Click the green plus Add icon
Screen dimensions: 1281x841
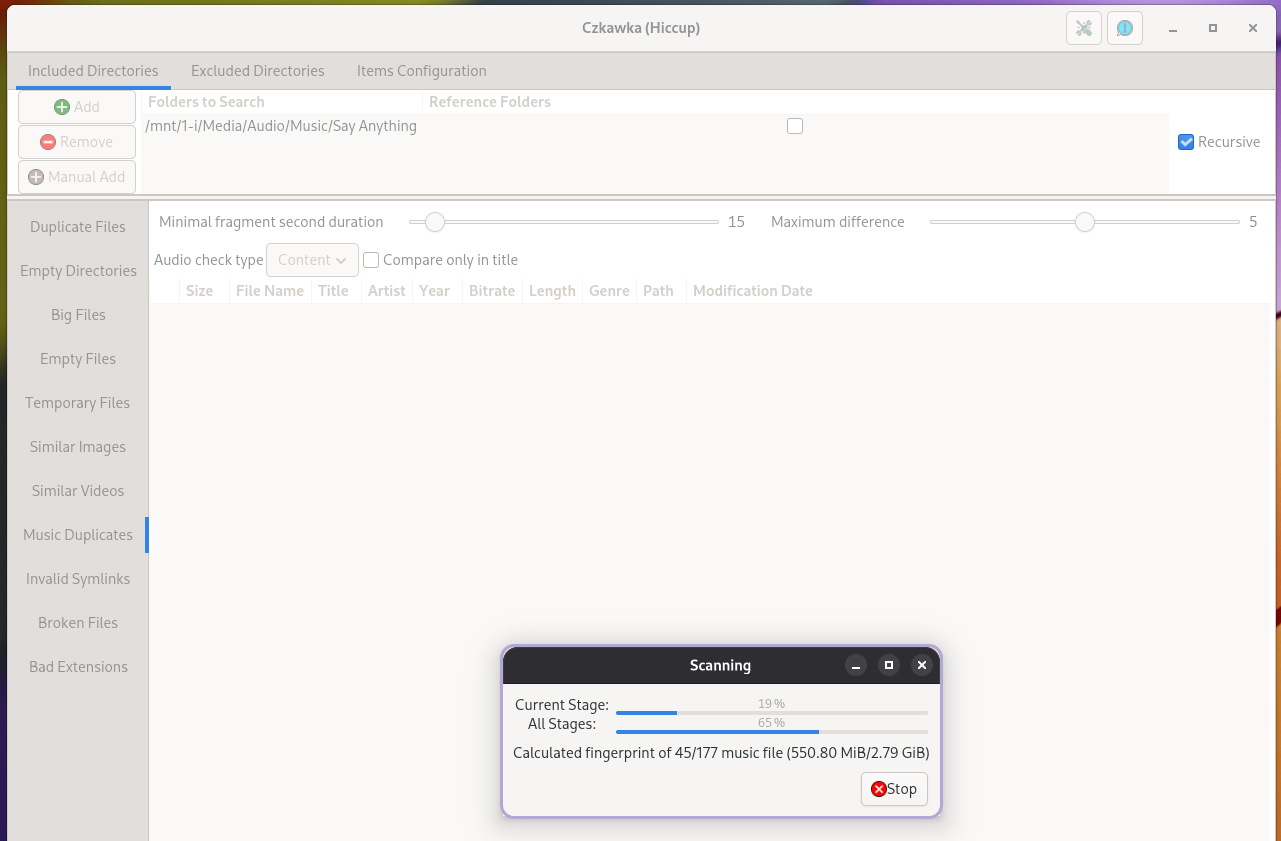[x=62, y=107]
